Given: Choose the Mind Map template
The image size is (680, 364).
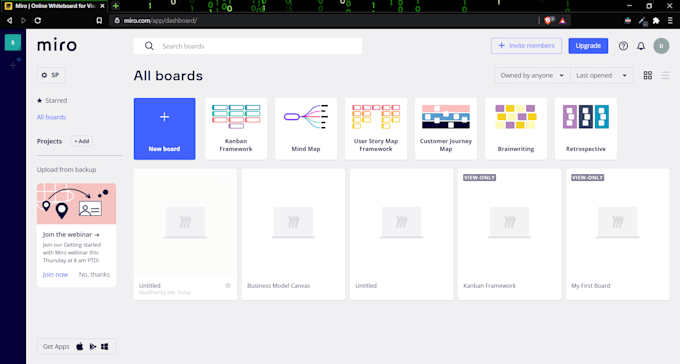Looking at the screenshot, I should (x=306, y=129).
